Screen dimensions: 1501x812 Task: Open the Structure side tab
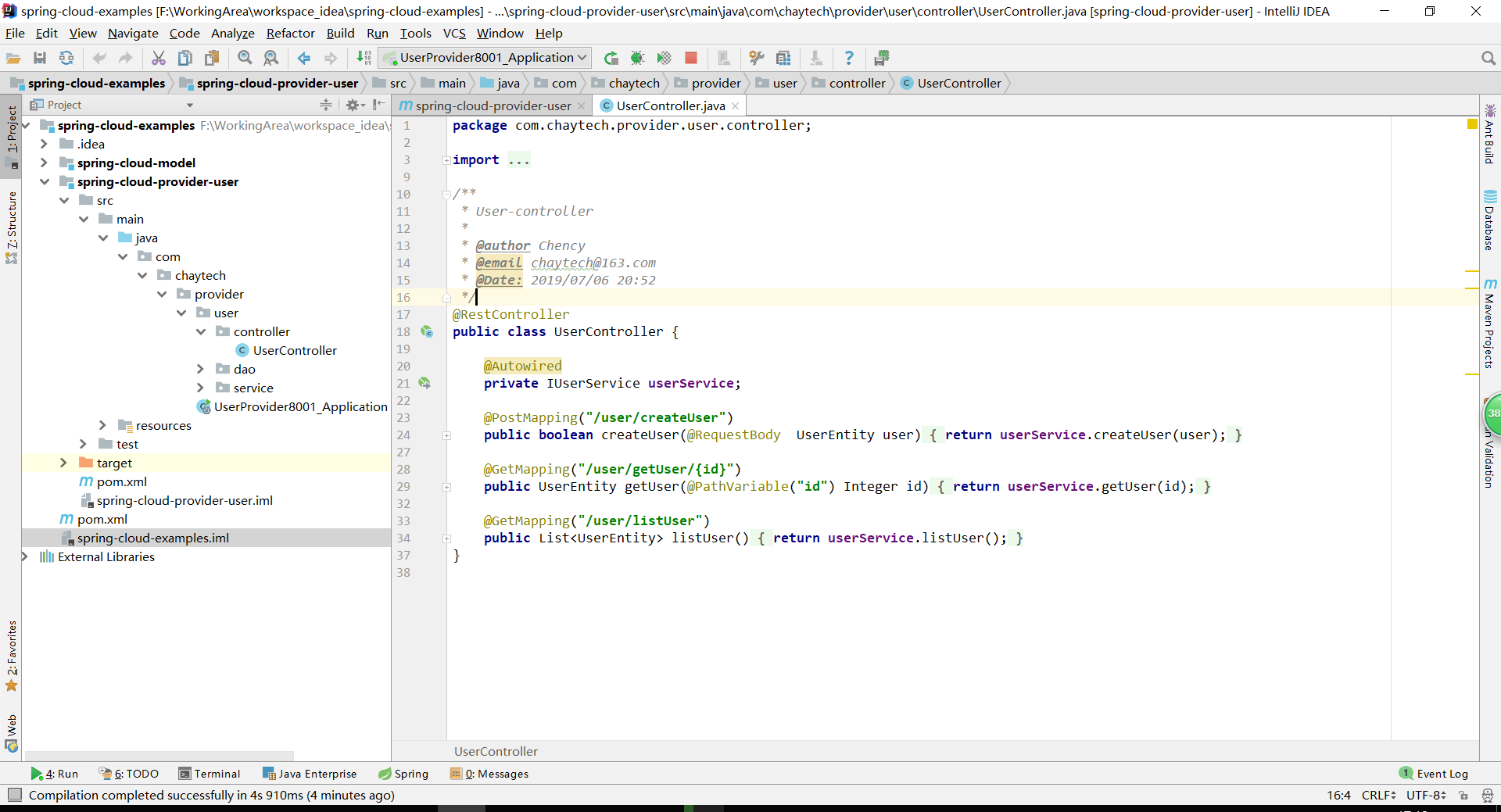click(x=11, y=227)
